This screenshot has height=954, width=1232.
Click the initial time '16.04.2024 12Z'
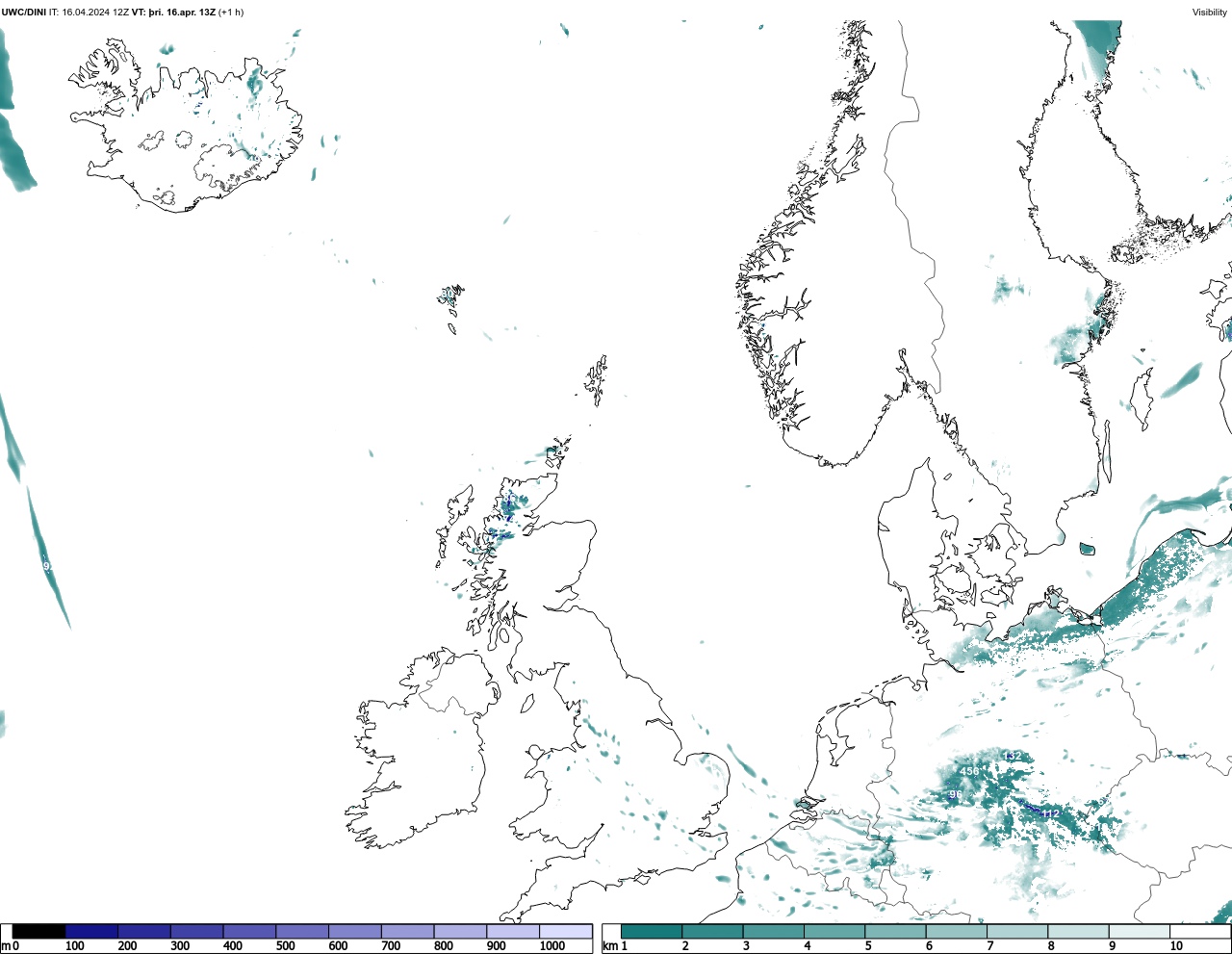(x=94, y=13)
